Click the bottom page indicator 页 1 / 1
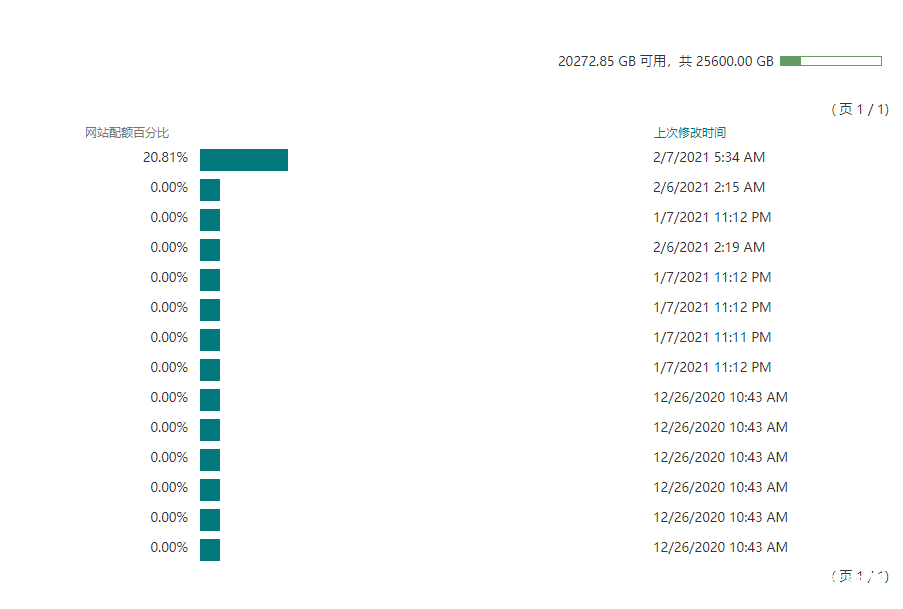This screenshot has height=609, width=903. (860, 576)
